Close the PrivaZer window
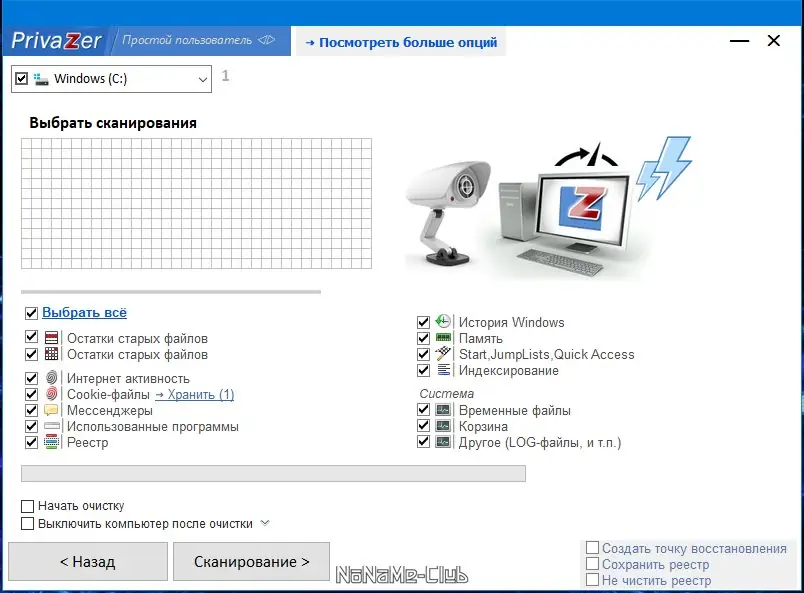The width and height of the screenshot is (804, 593). [774, 41]
